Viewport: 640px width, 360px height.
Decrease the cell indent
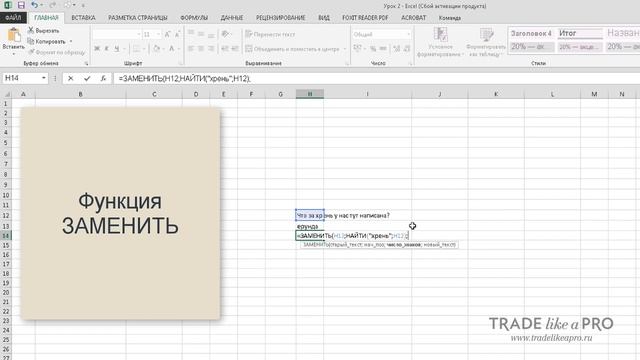coord(225,49)
